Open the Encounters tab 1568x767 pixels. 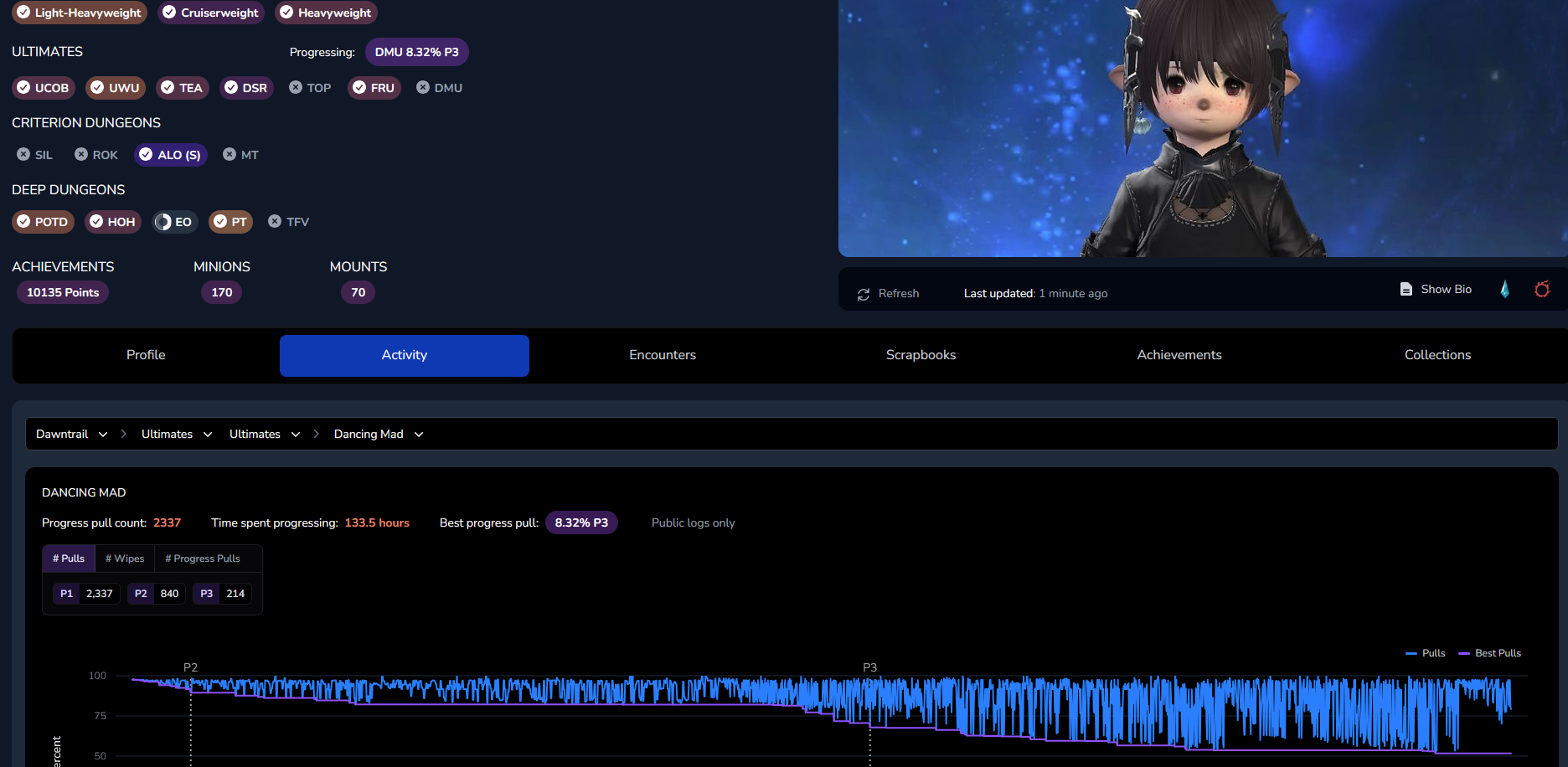(x=663, y=355)
